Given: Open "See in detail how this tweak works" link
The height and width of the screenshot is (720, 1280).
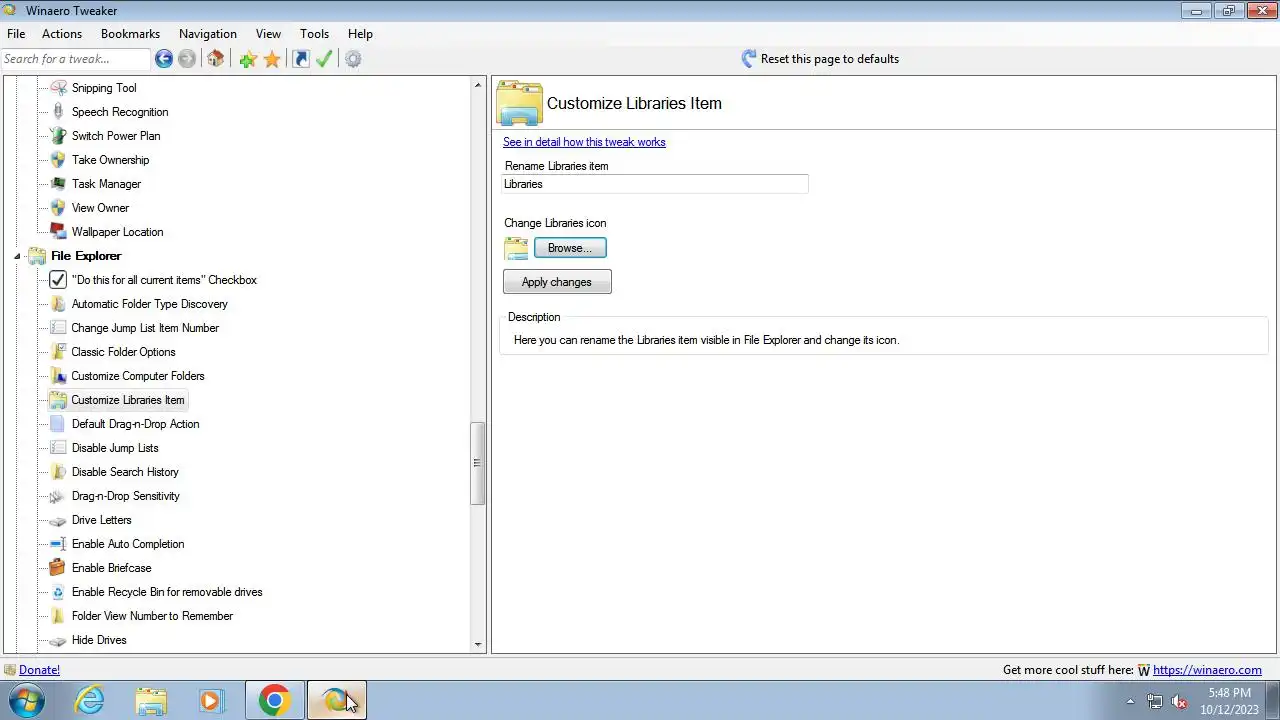Looking at the screenshot, I should [x=584, y=142].
